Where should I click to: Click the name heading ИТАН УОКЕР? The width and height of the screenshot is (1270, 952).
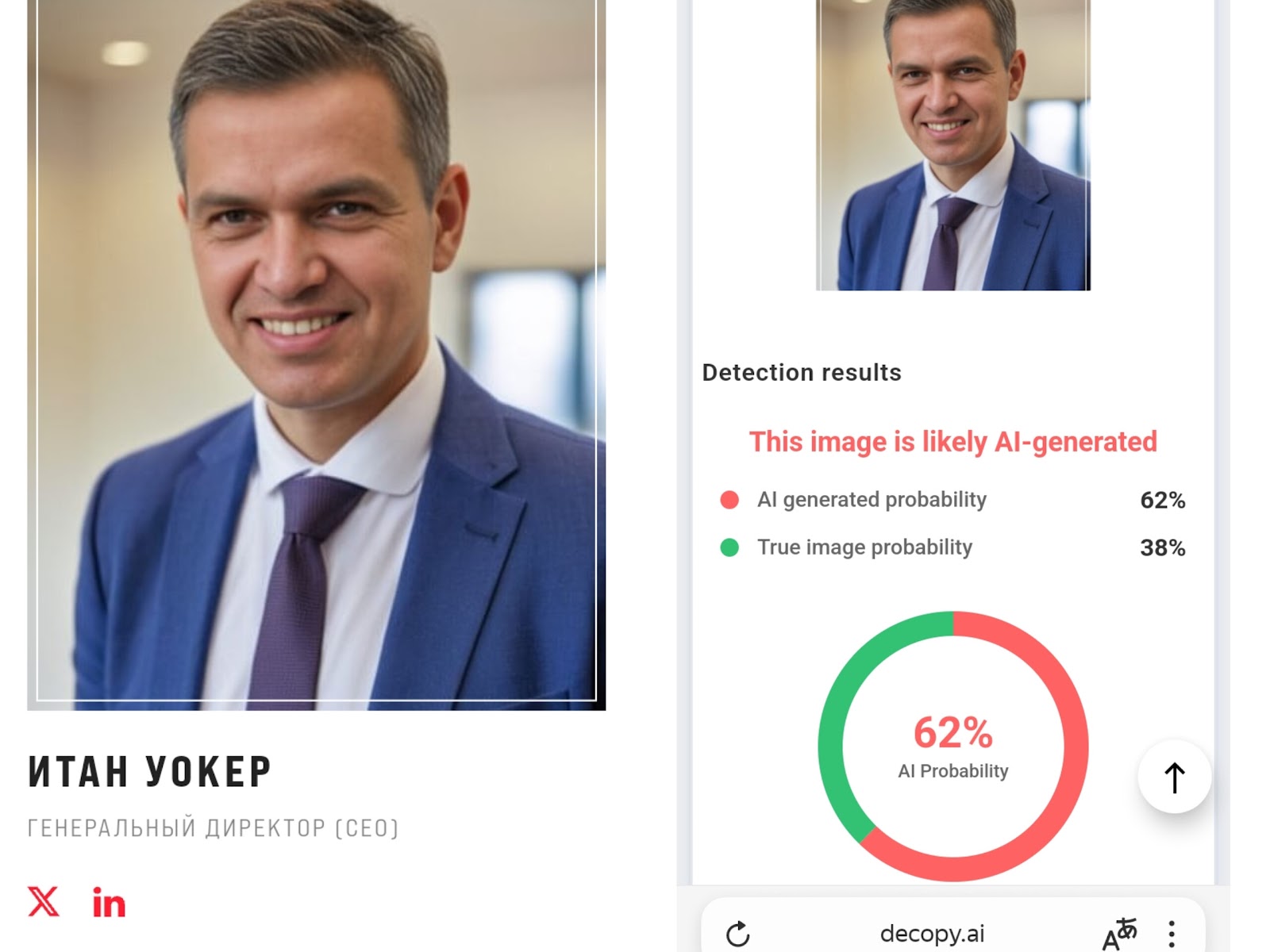point(150,772)
